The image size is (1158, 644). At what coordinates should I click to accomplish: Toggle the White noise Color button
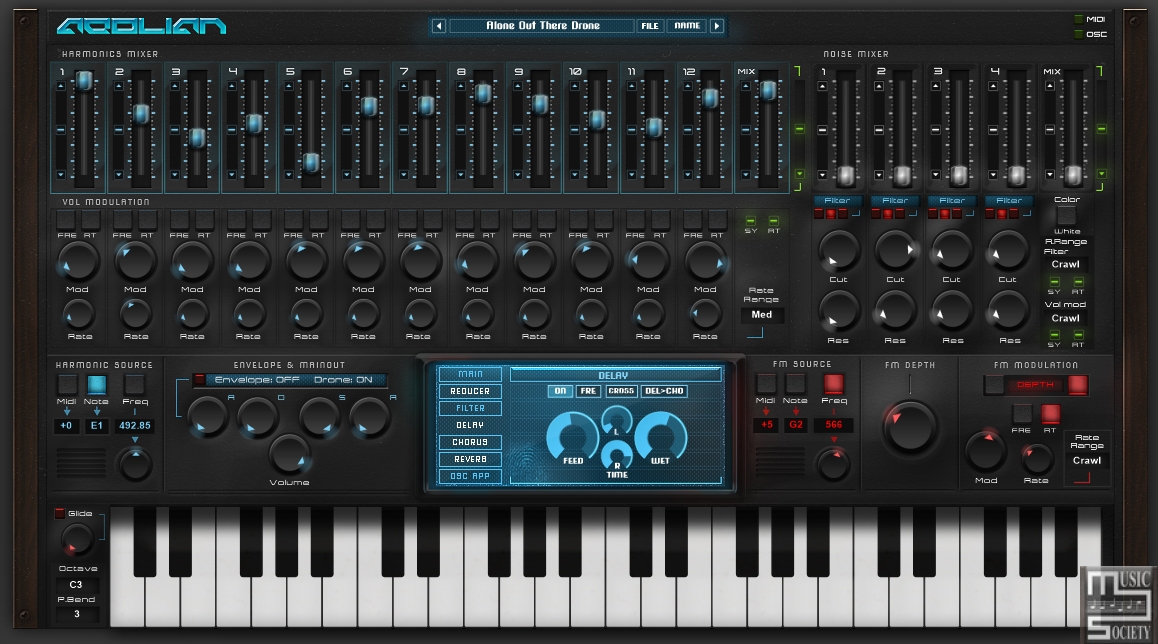[x=1066, y=216]
